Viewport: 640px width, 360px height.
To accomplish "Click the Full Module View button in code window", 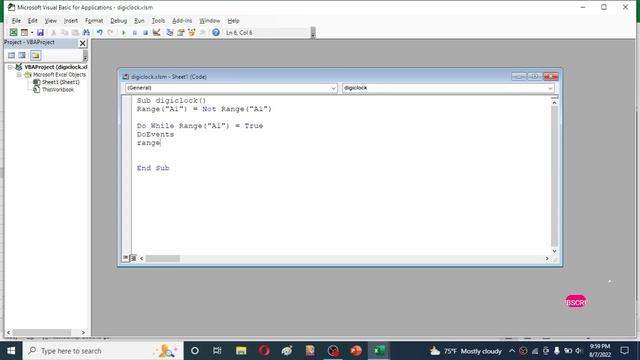I will tap(133, 258).
